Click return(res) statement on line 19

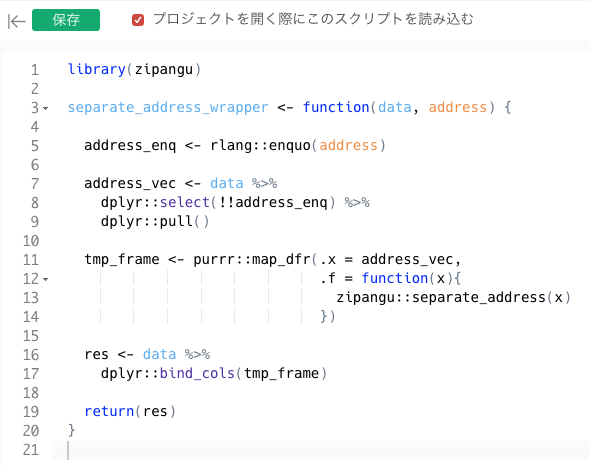click(130, 412)
